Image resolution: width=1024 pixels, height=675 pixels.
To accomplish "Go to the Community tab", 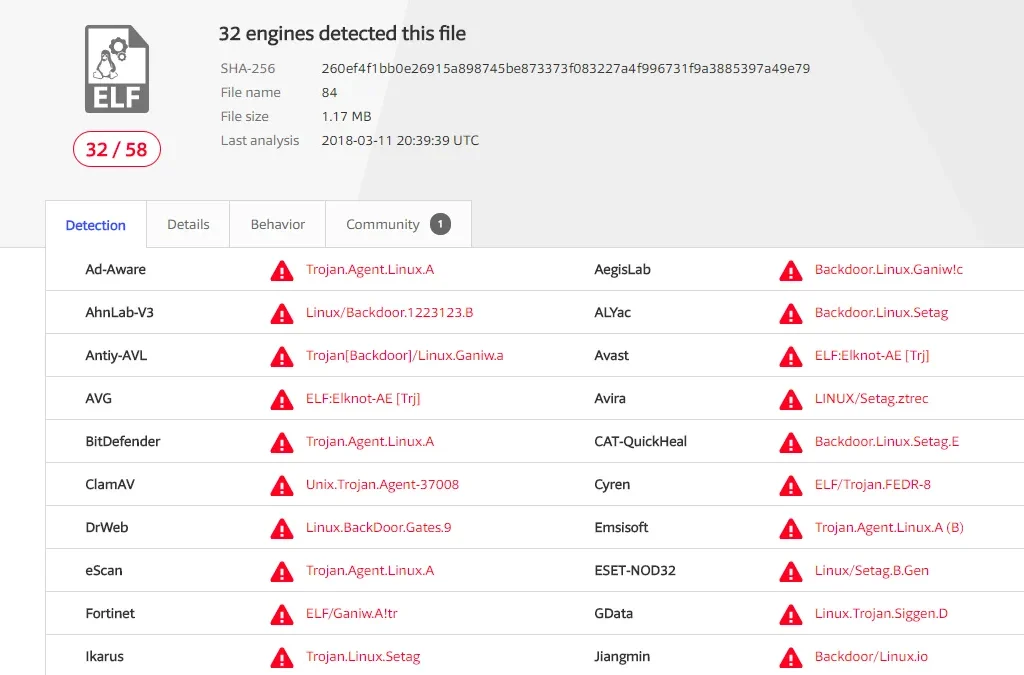I will [398, 225].
